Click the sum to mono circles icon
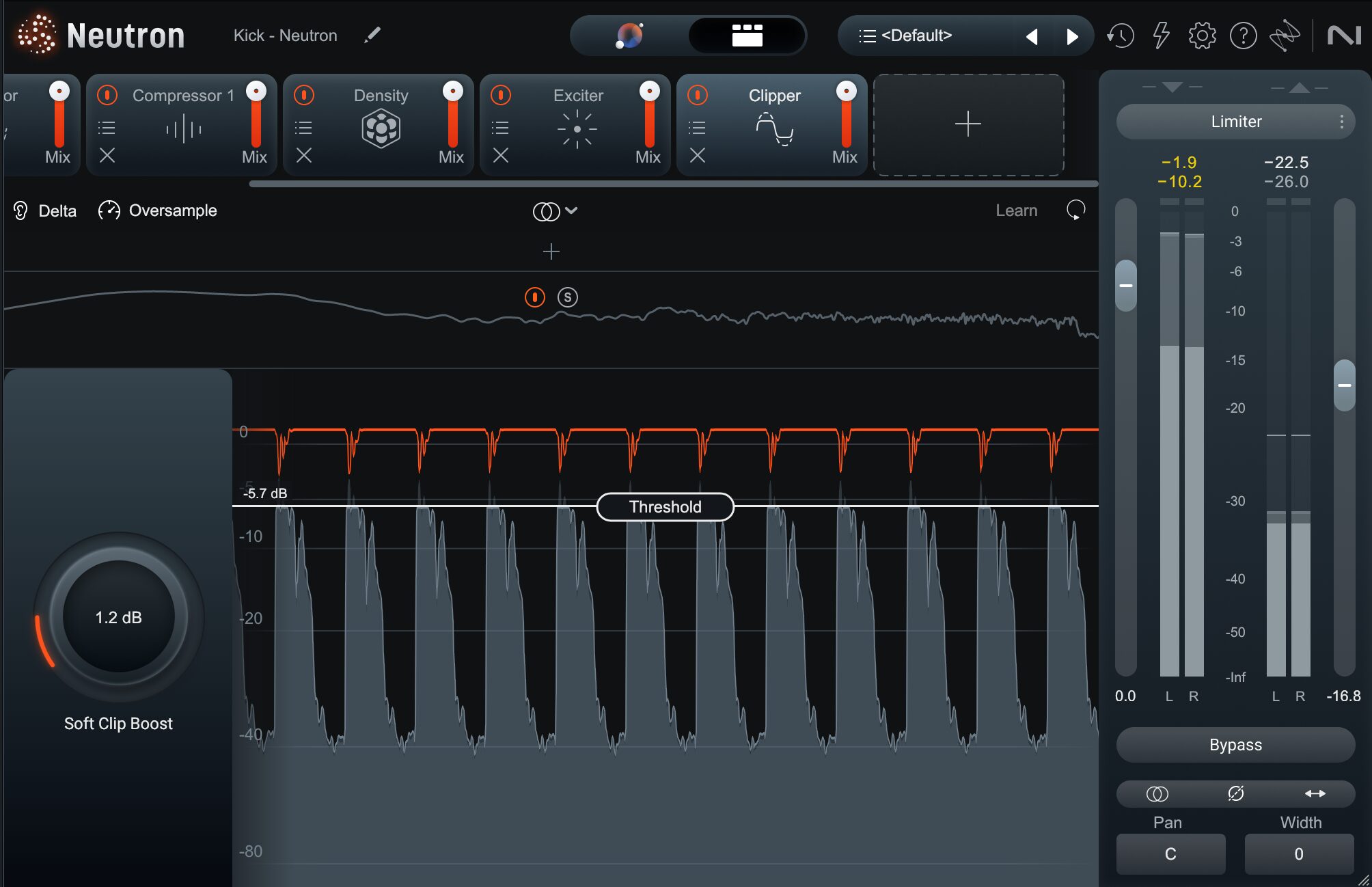1372x887 pixels. click(x=1157, y=793)
